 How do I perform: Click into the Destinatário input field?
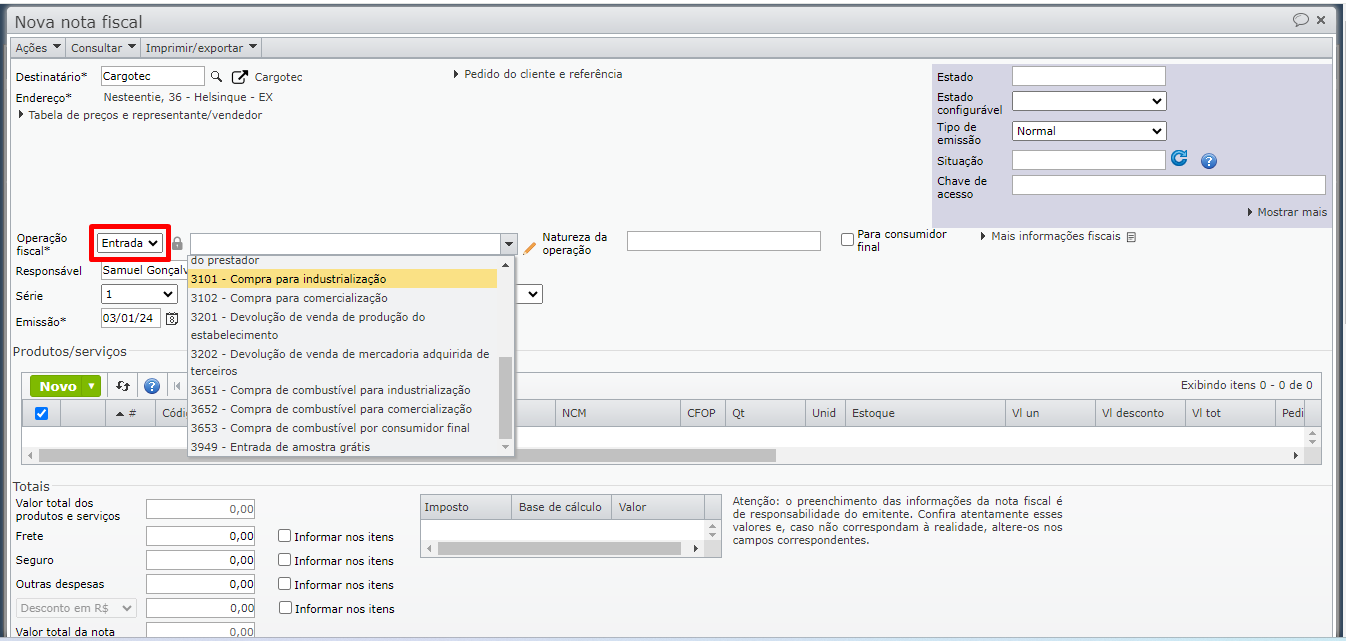153,76
